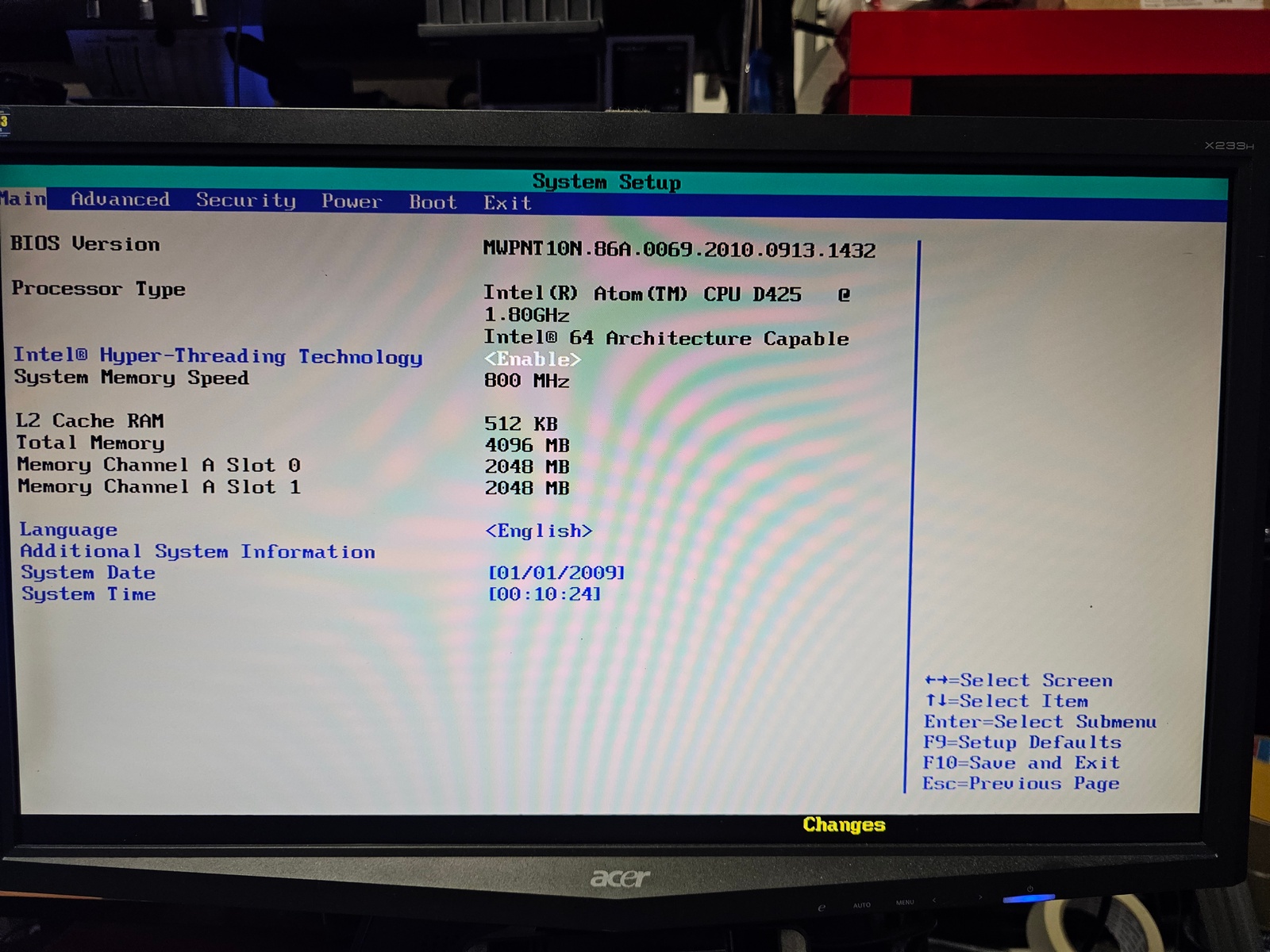This screenshot has width=1270, height=952.
Task: Click the Processor Type label
Action: pos(98,289)
